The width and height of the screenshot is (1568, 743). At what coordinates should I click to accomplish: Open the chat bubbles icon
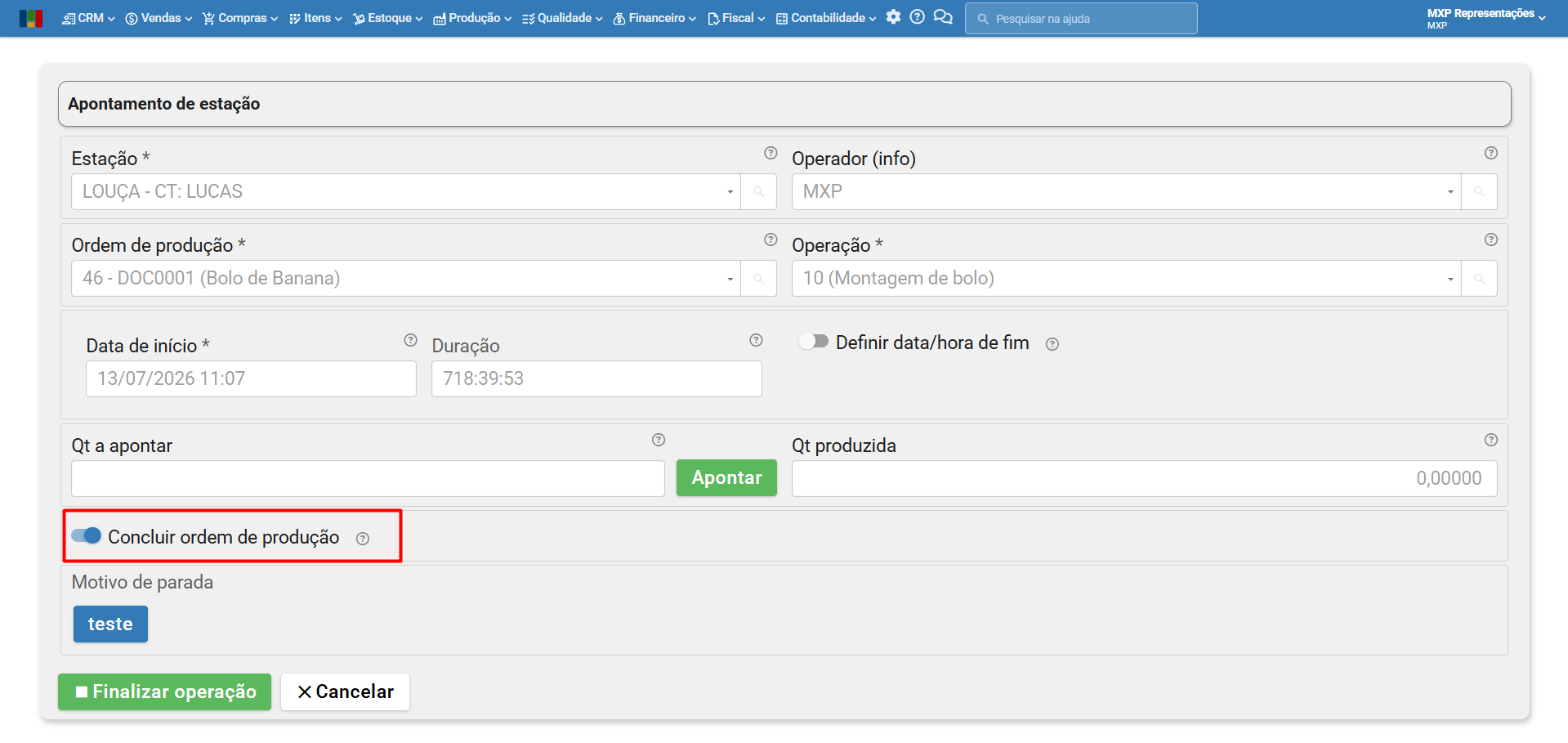(x=943, y=17)
